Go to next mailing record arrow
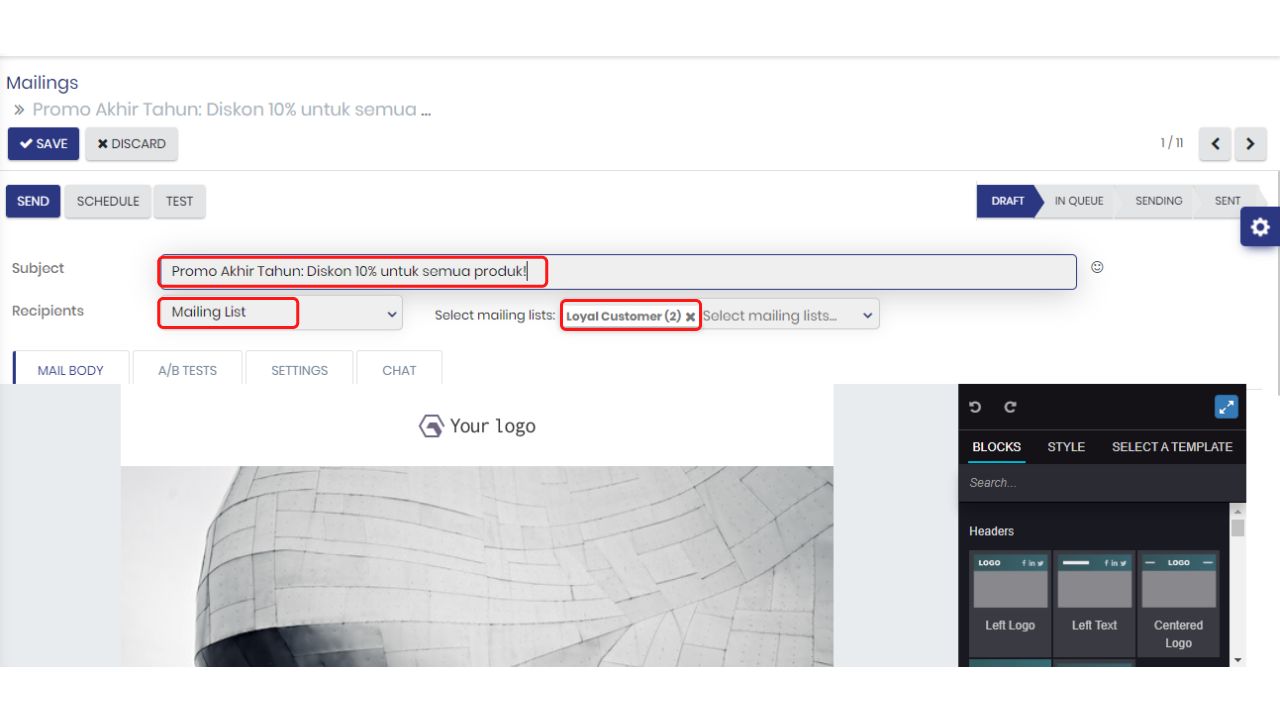 (1250, 144)
